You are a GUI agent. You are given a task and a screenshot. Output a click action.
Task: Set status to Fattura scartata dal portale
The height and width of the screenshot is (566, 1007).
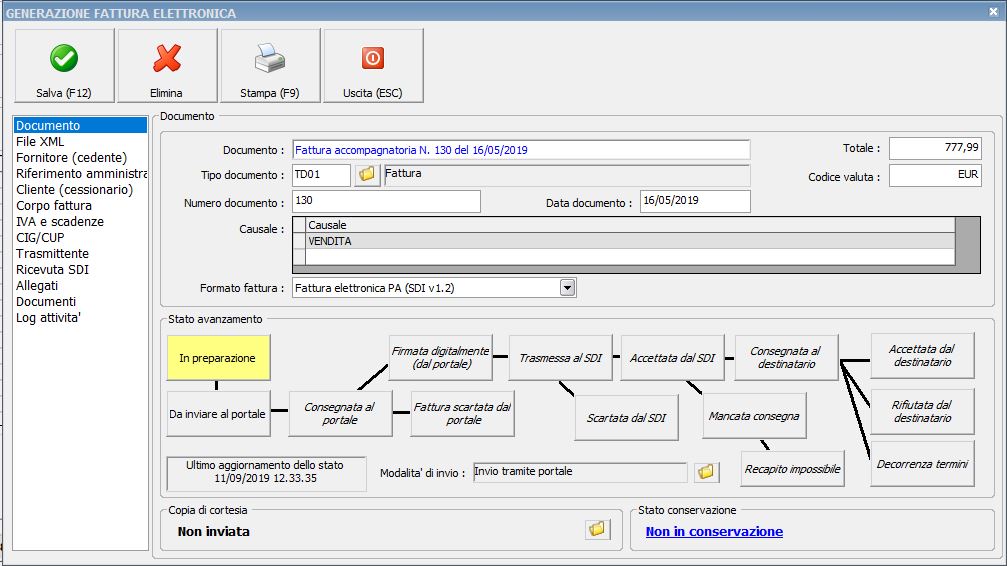pyautogui.click(x=462, y=414)
